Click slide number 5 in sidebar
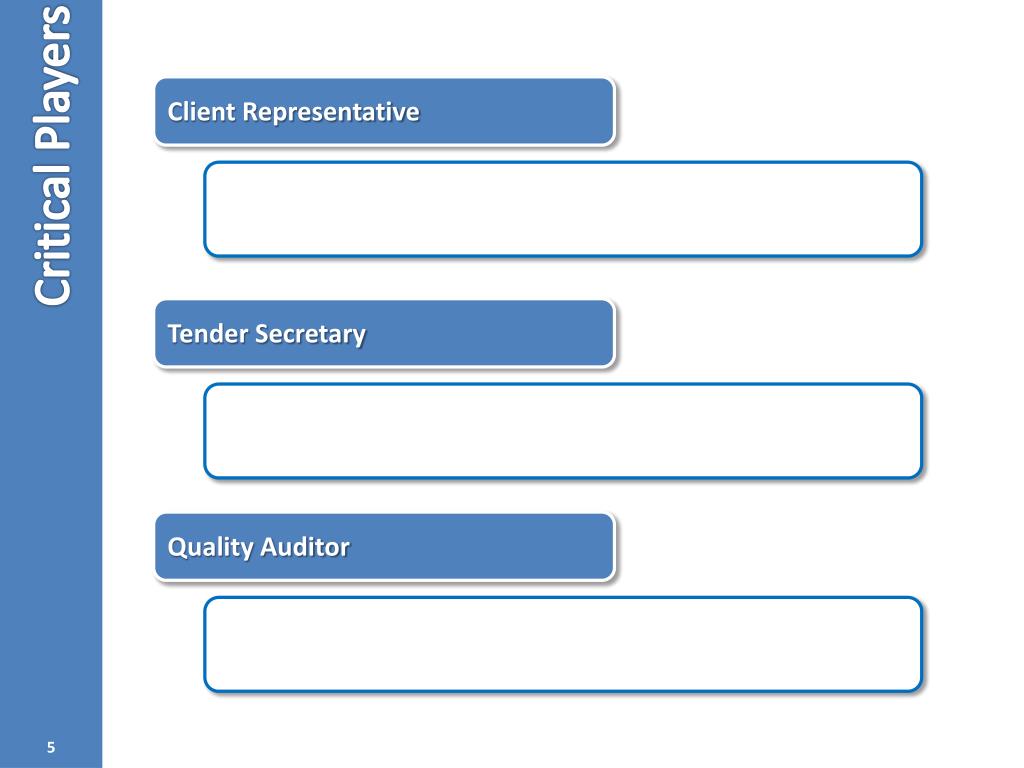Viewport: 1024px width, 768px height. click(x=51, y=748)
